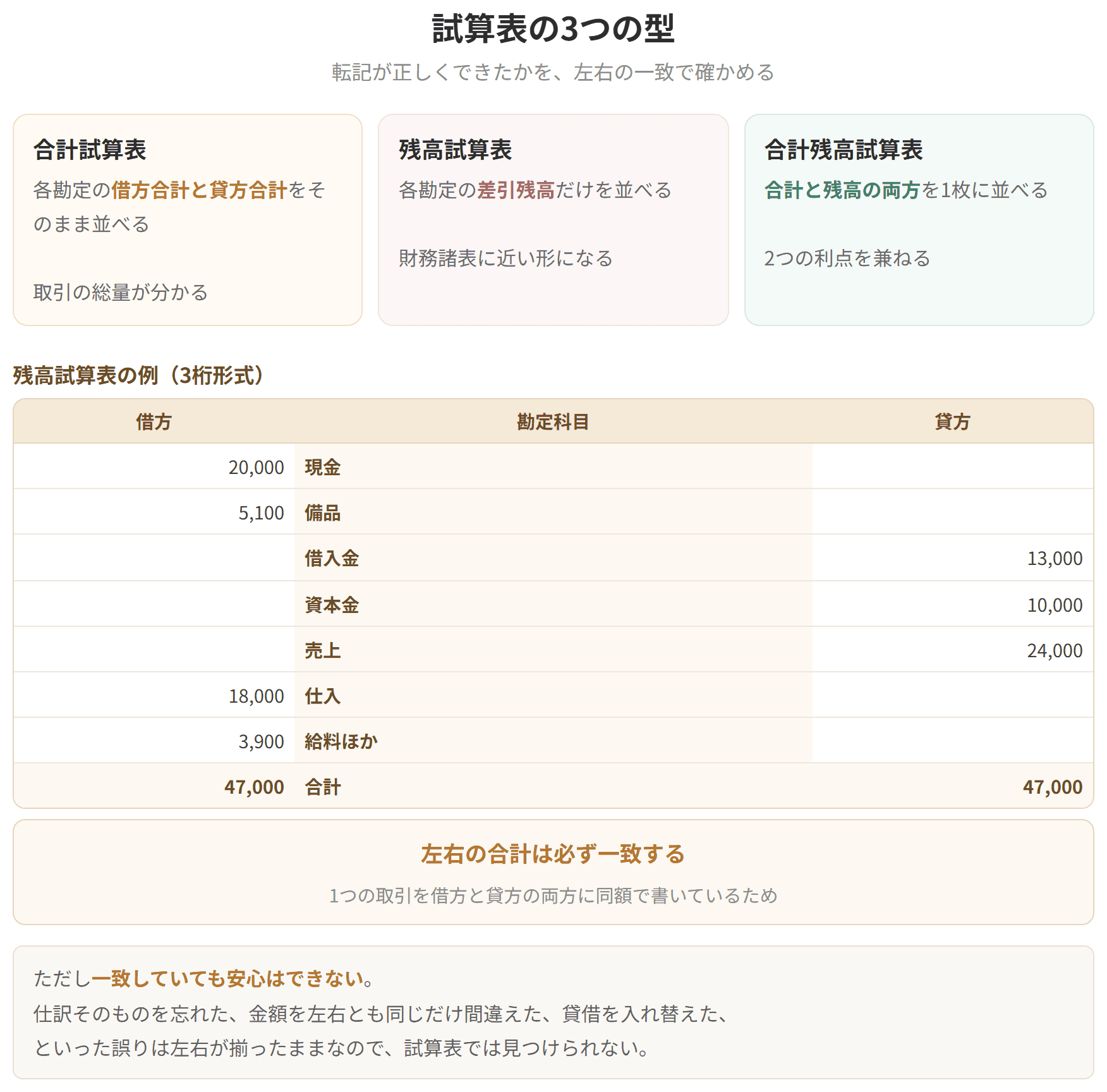Select the 現金 account row label

[x=323, y=467]
